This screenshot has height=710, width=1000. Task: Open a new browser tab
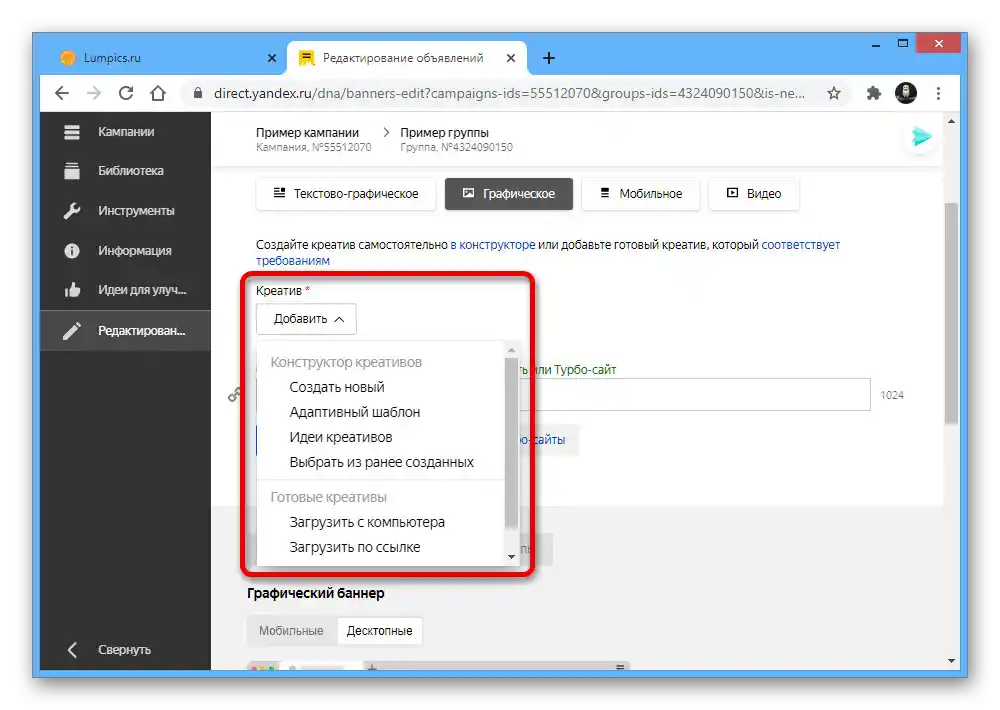[x=548, y=58]
